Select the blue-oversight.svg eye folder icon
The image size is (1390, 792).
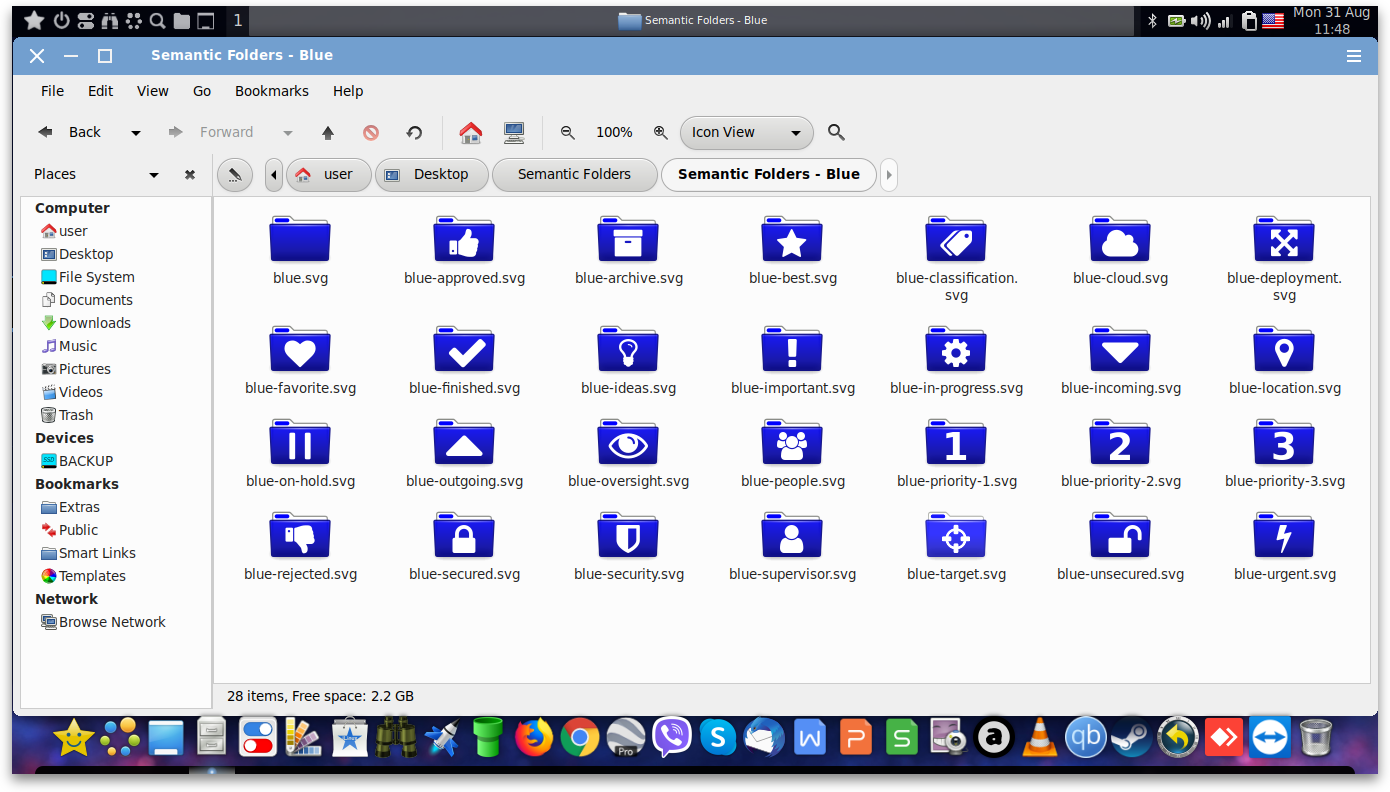628,442
